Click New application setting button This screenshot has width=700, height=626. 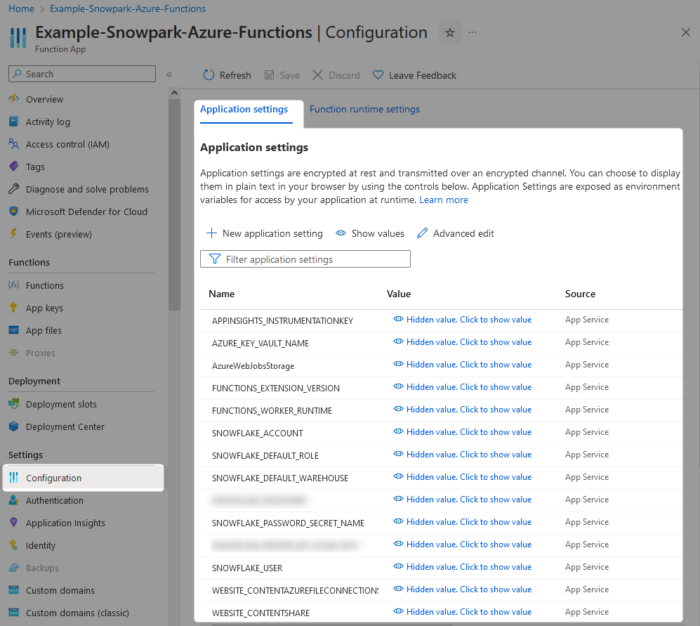264,233
